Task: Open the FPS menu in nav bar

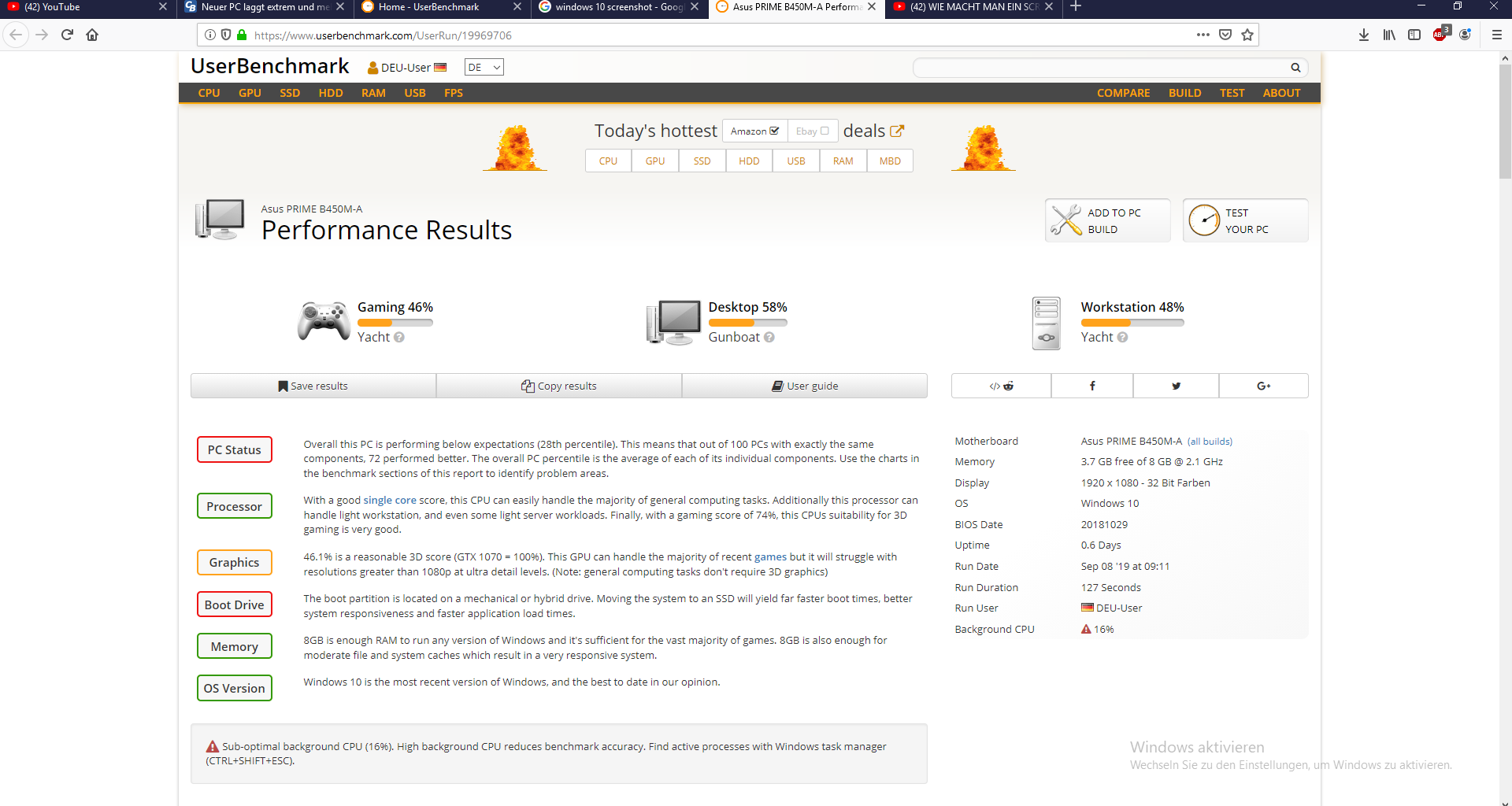Action: [x=454, y=93]
